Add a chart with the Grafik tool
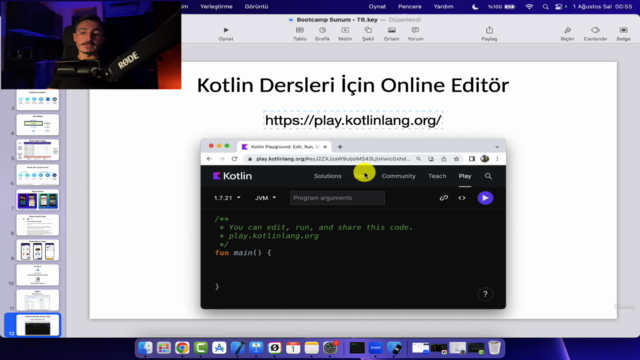 (322, 33)
